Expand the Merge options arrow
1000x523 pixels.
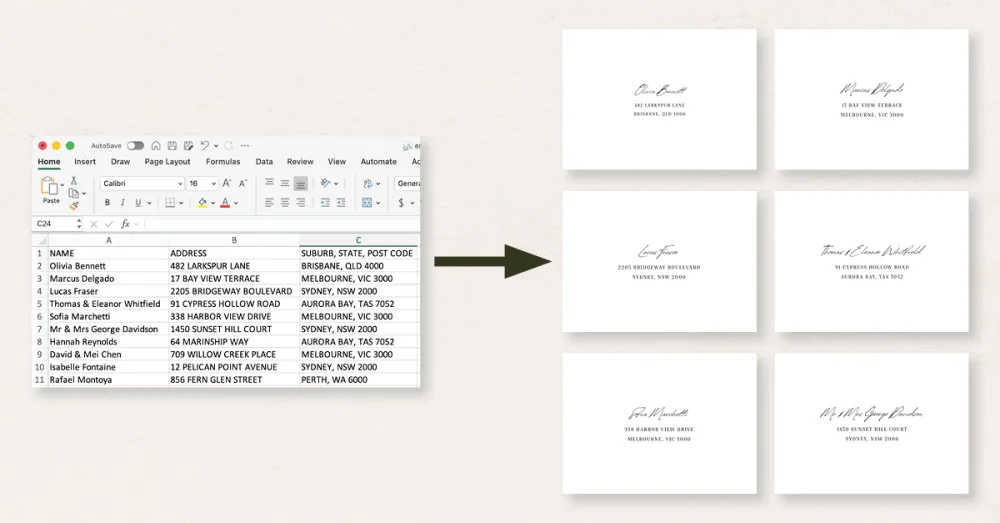click(378, 203)
